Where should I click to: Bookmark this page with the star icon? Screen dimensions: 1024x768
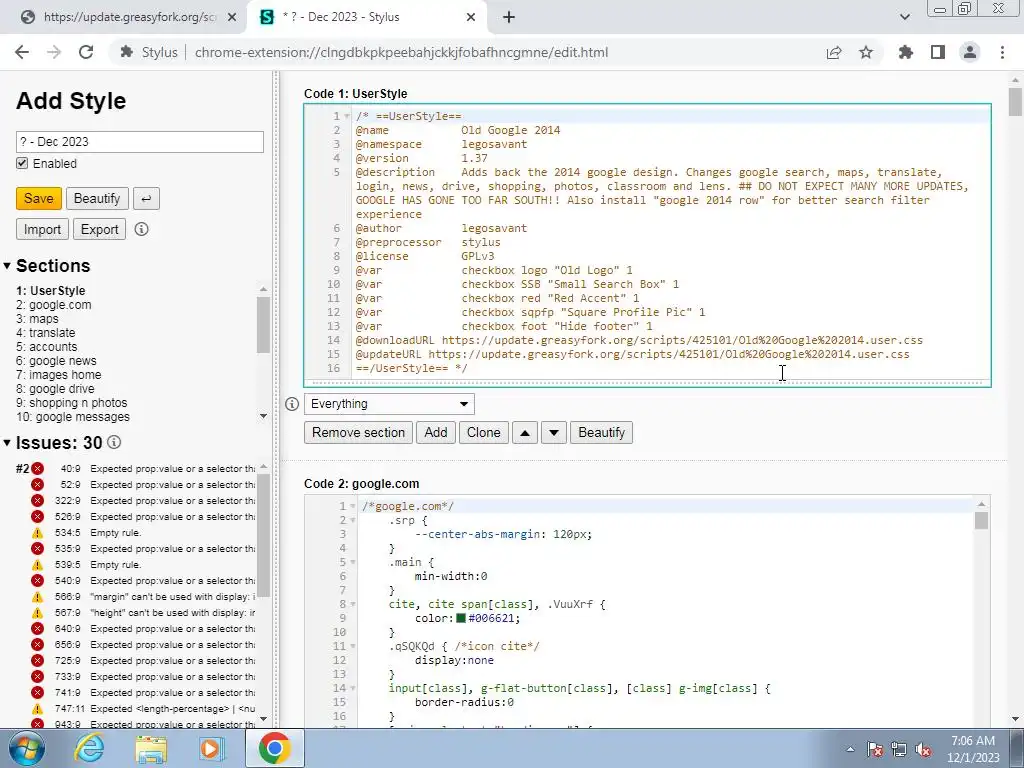866,52
